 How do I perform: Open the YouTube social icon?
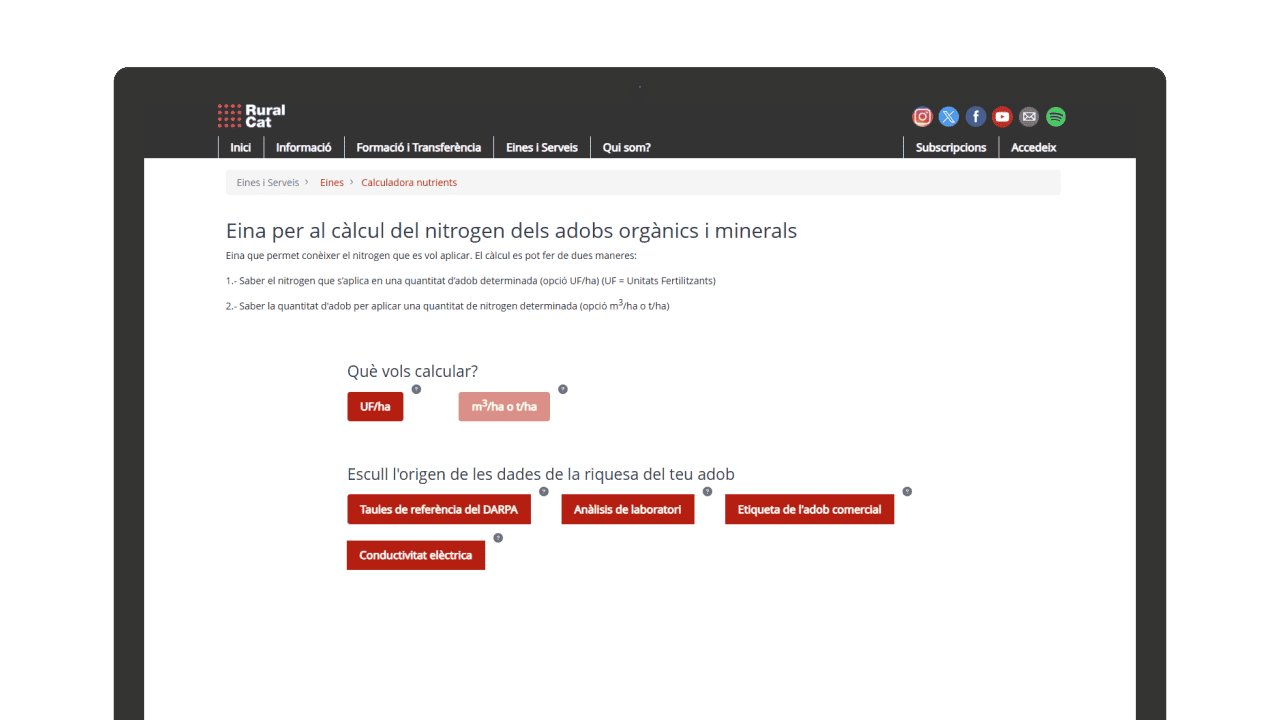pos(1002,117)
